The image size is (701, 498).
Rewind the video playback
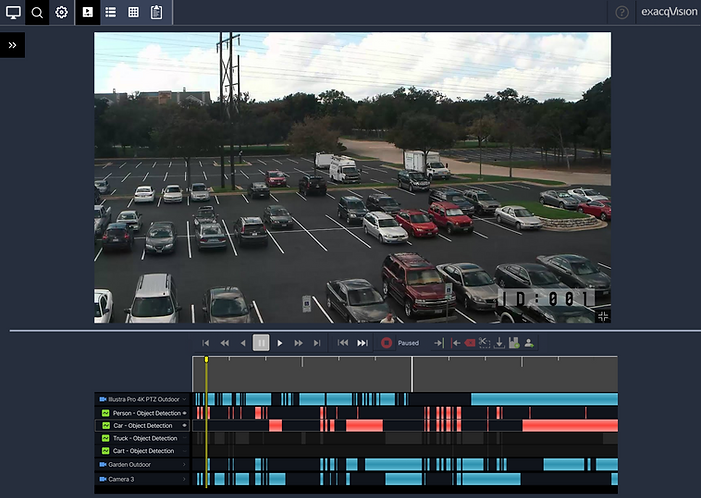coord(224,343)
